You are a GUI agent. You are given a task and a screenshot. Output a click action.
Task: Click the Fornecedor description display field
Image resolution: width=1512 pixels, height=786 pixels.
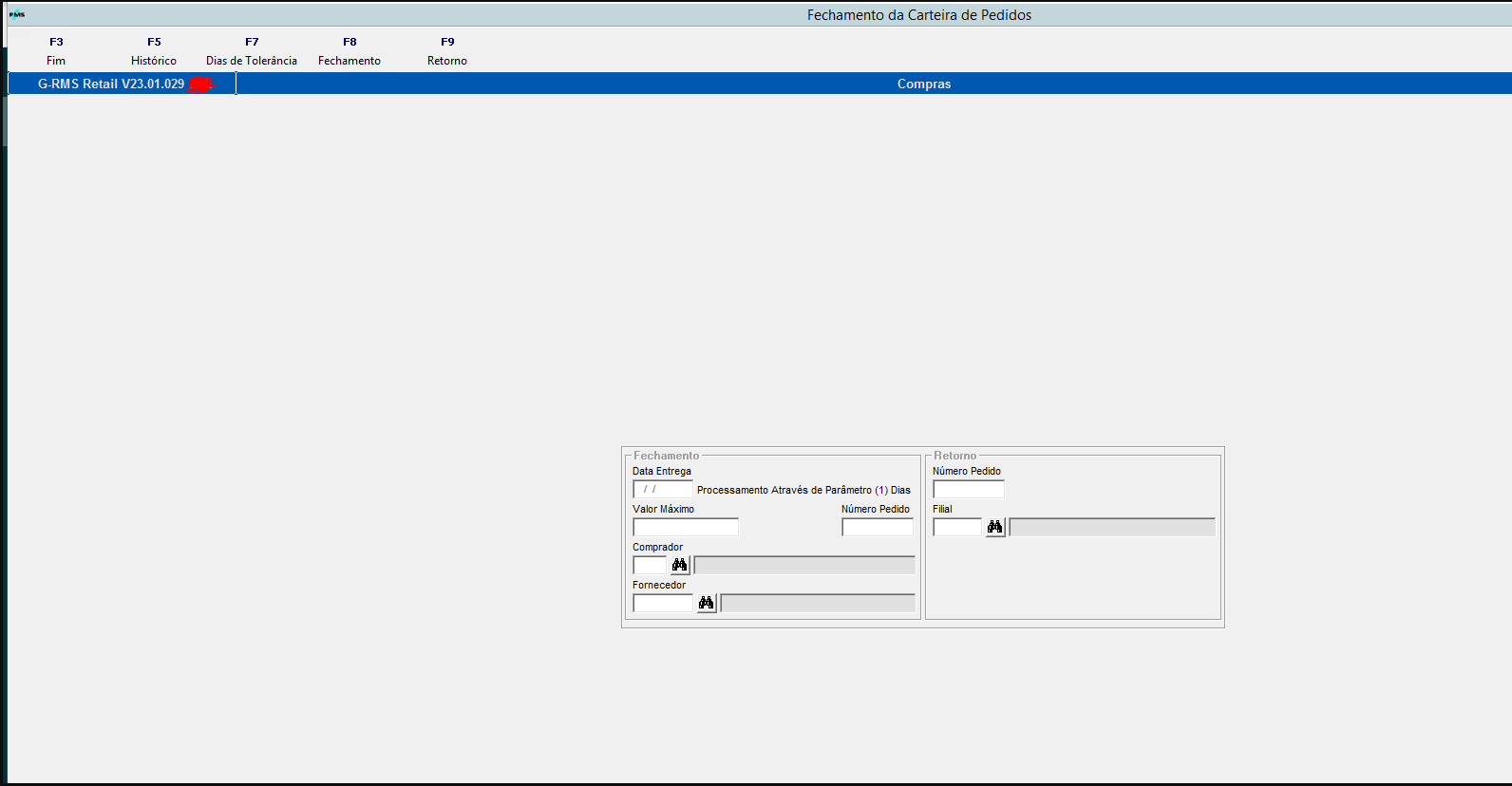[x=818, y=603]
